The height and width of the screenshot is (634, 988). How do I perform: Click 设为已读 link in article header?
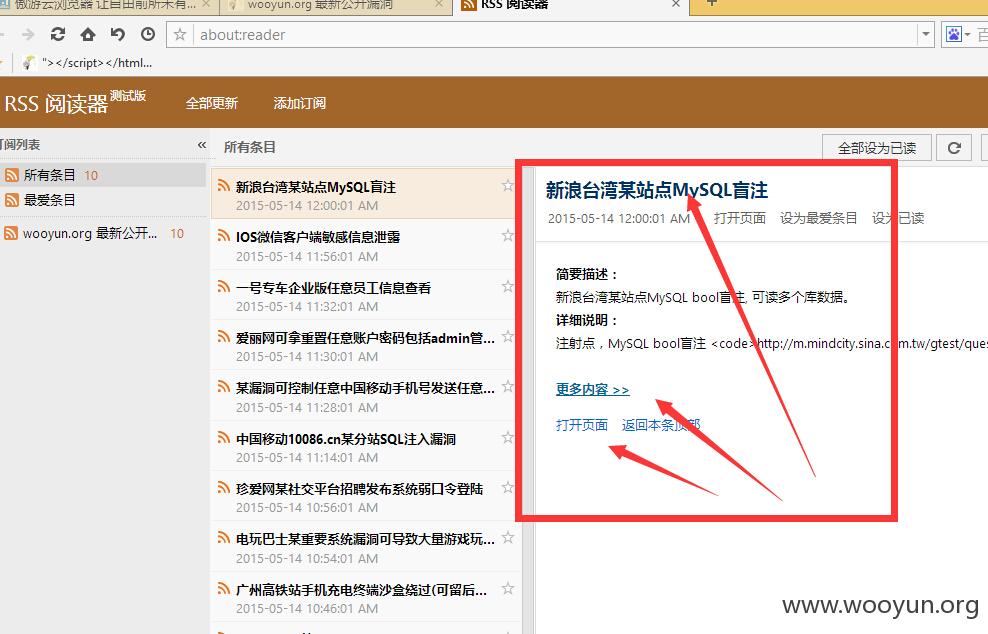898,218
